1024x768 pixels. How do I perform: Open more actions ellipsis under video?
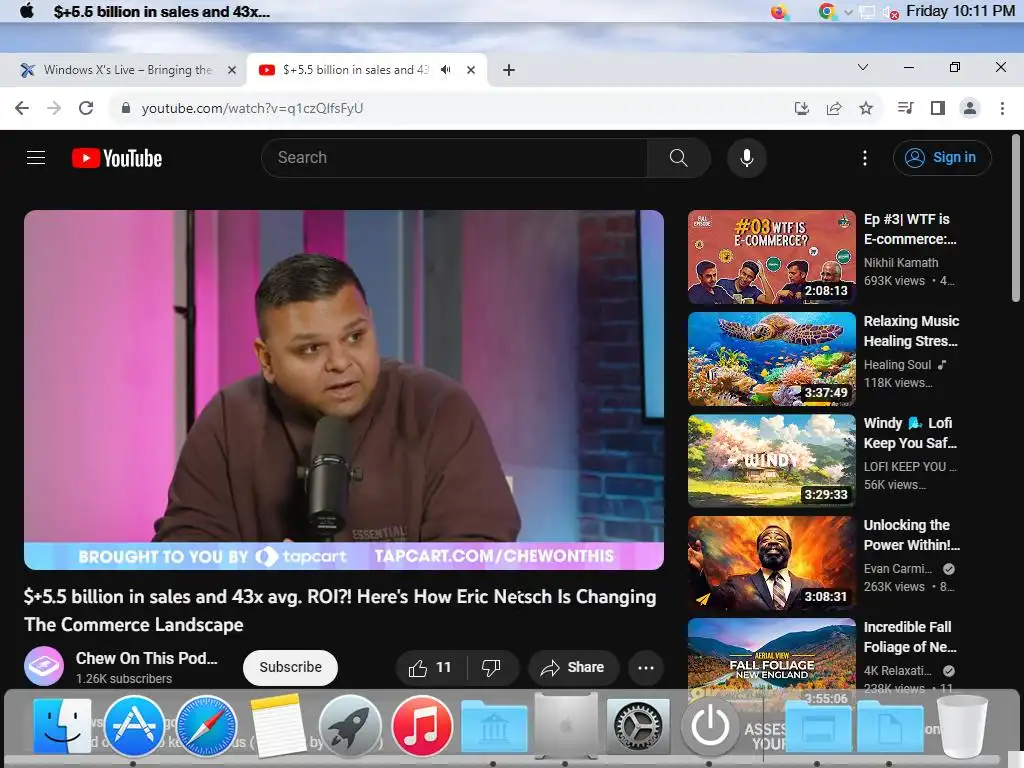pos(646,667)
